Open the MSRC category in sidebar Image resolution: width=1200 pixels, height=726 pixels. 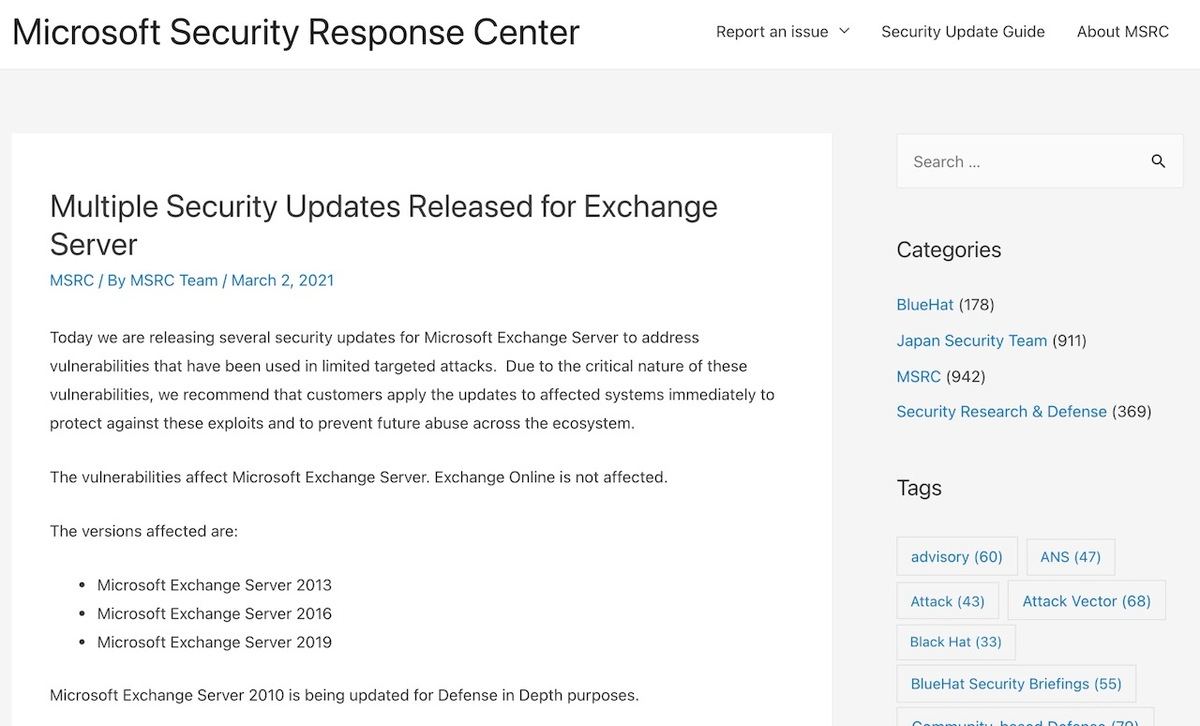pyautogui.click(x=918, y=376)
